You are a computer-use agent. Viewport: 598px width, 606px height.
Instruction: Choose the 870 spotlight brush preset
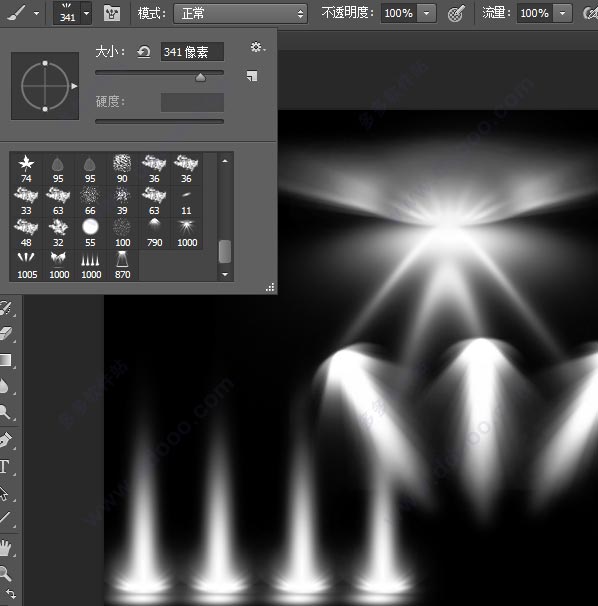(122, 265)
